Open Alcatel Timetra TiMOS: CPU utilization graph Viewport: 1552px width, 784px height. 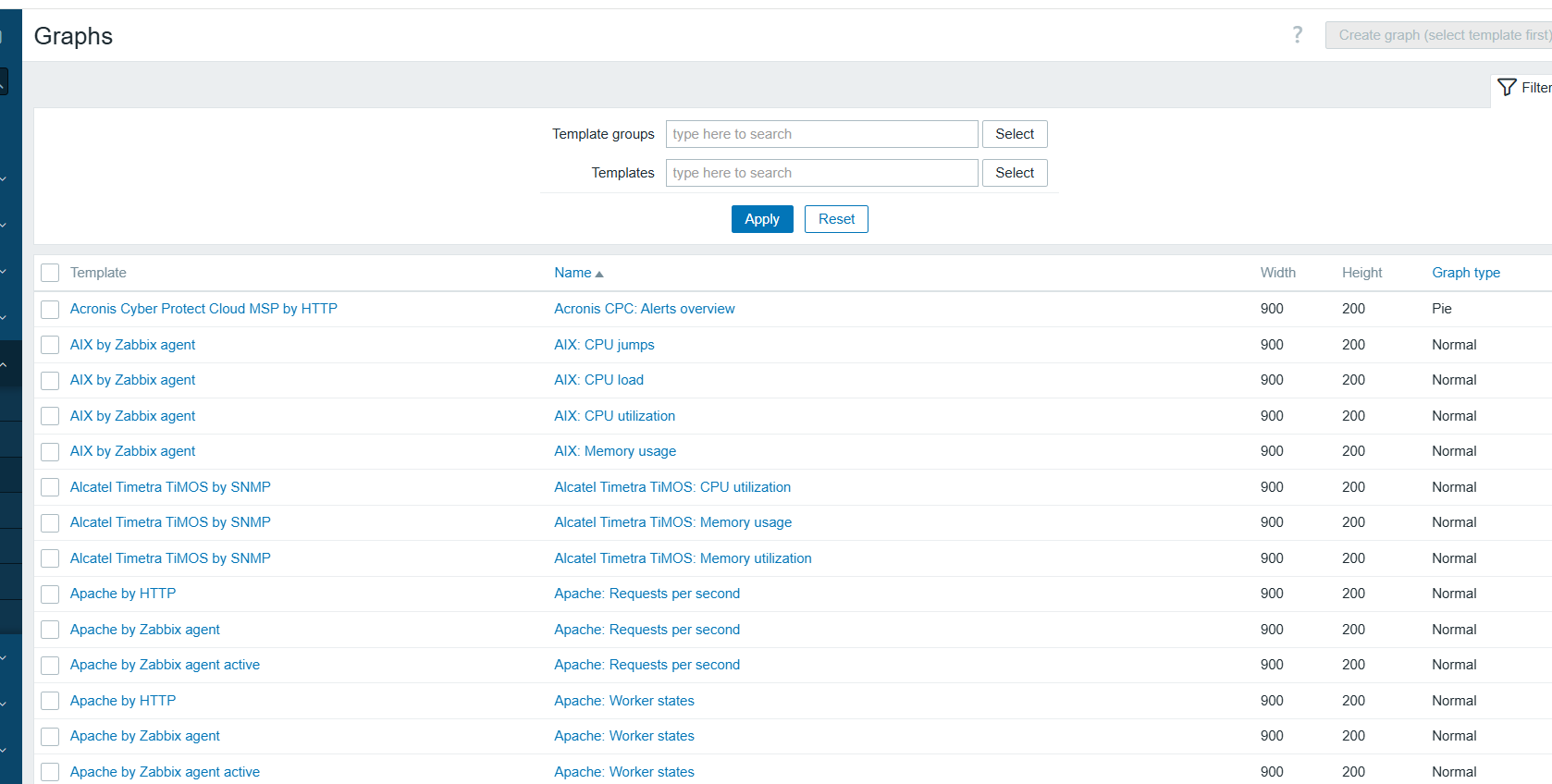672,487
